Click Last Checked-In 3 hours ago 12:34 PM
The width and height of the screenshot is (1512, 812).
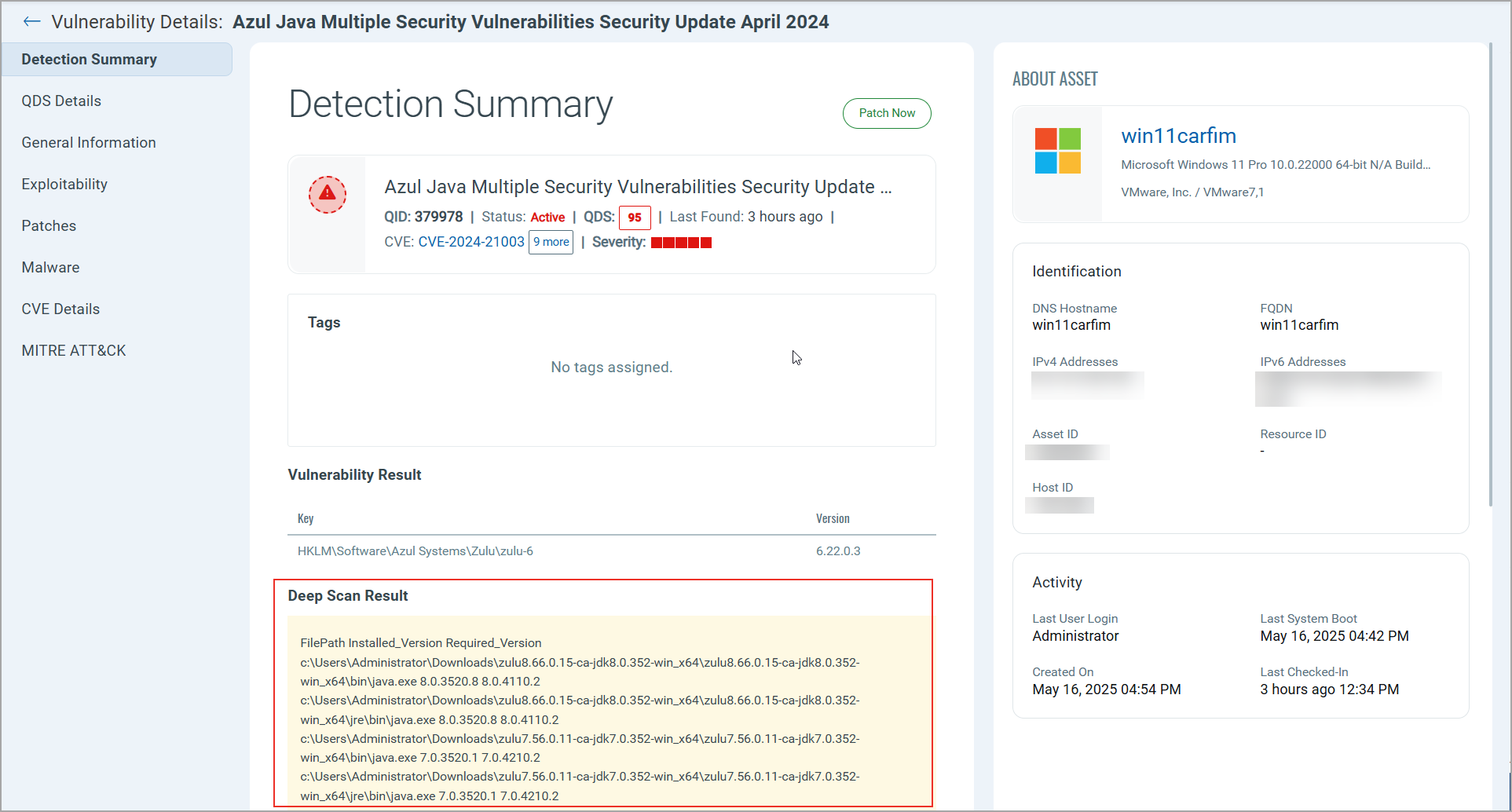click(1330, 689)
